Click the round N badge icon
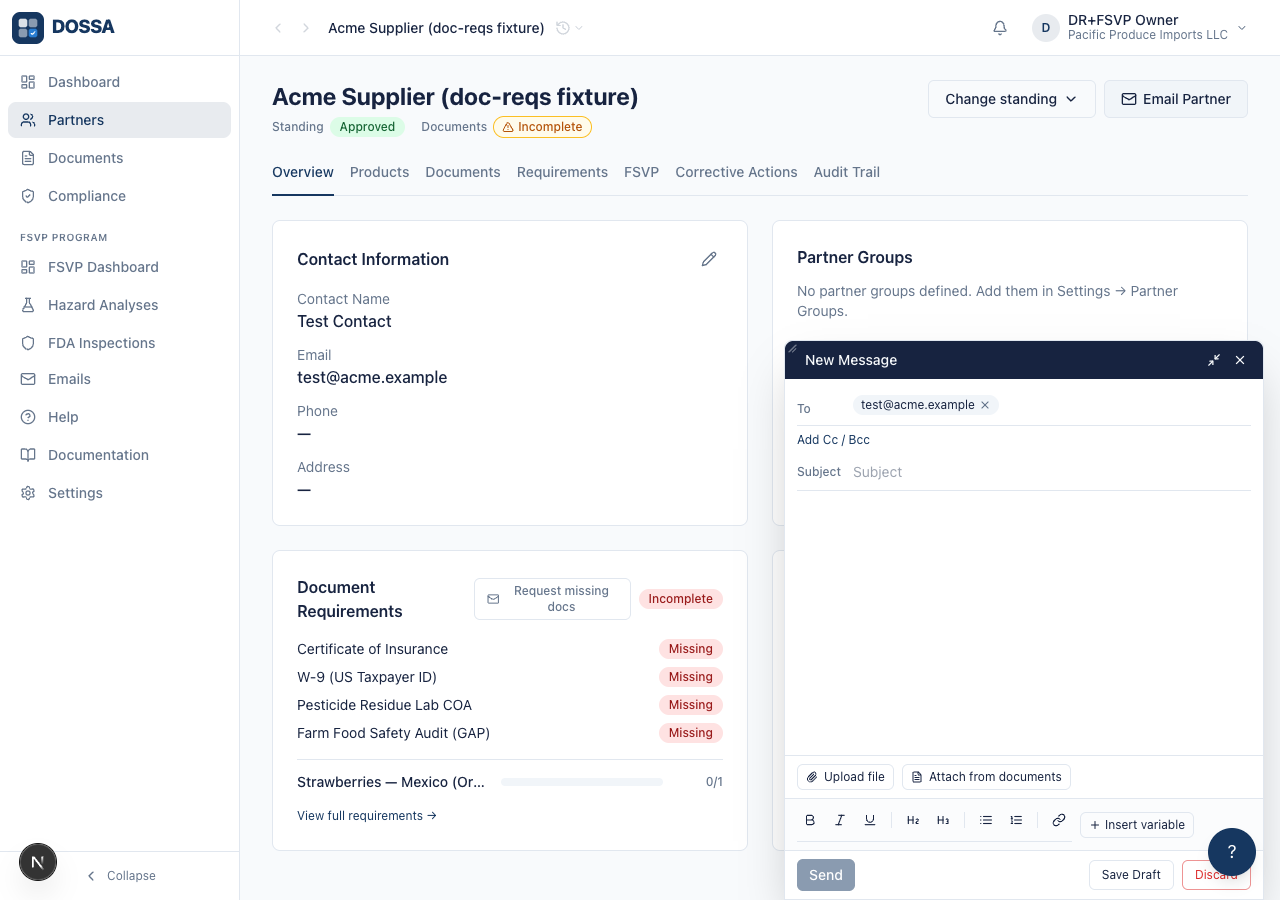 point(38,862)
